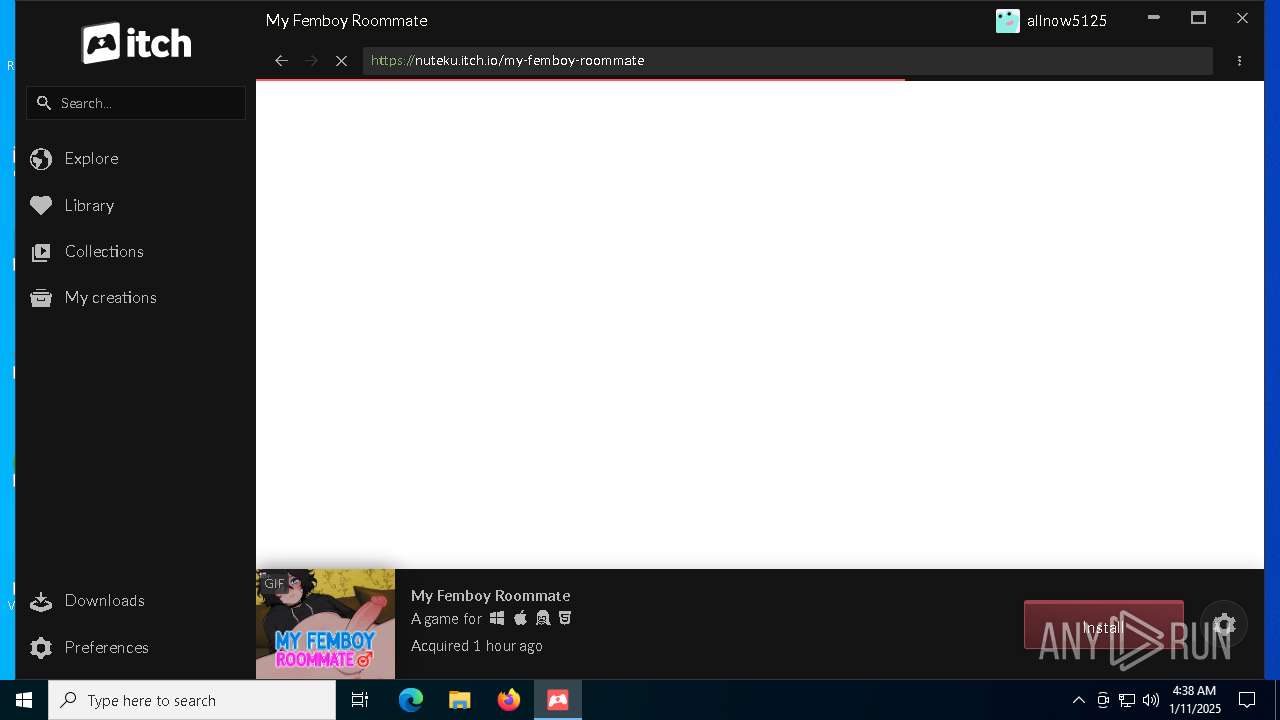
Task: Click the macOS apple platform icon
Action: point(520,618)
